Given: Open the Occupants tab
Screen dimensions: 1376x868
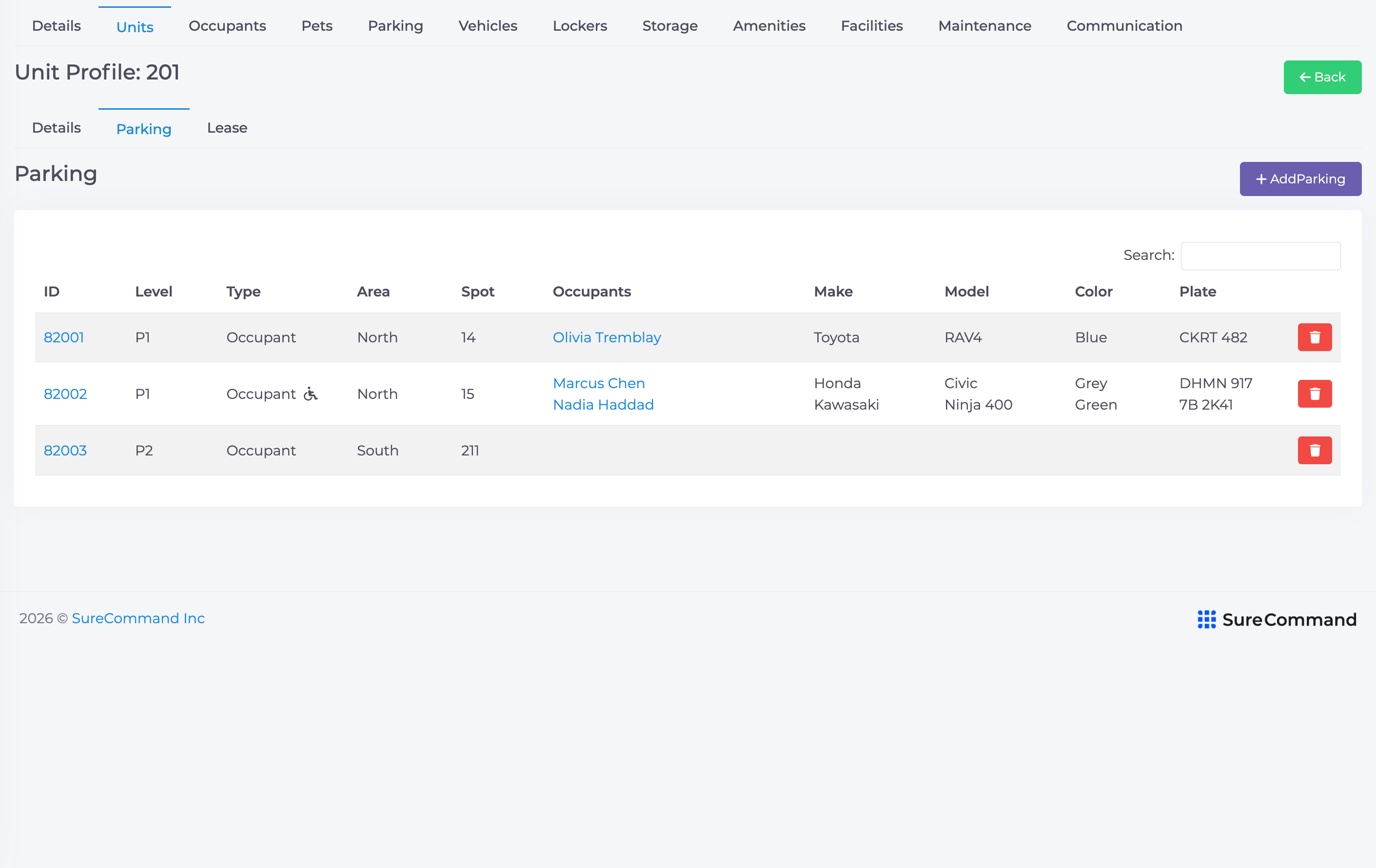Looking at the screenshot, I should pyautogui.click(x=227, y=26).
